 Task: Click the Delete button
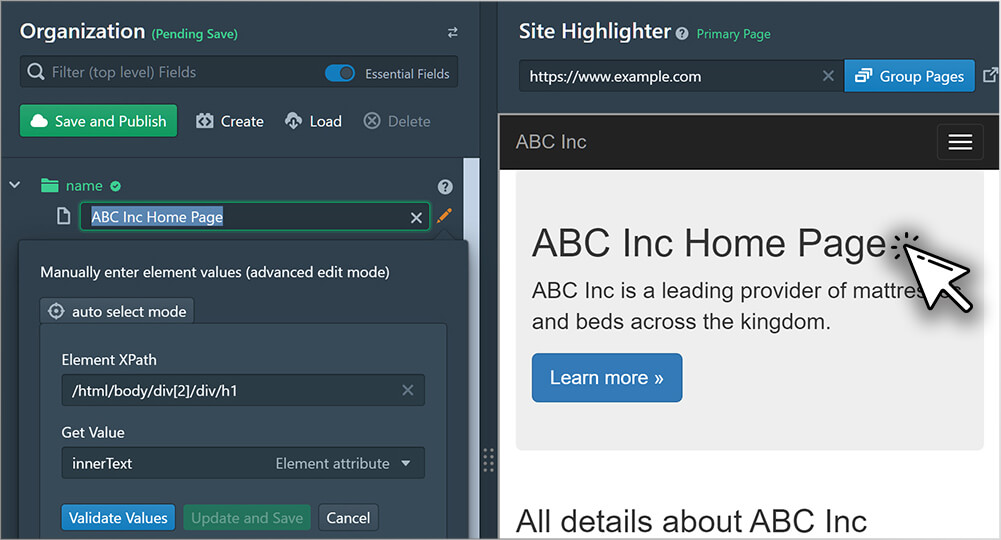(x=397, y=121)
